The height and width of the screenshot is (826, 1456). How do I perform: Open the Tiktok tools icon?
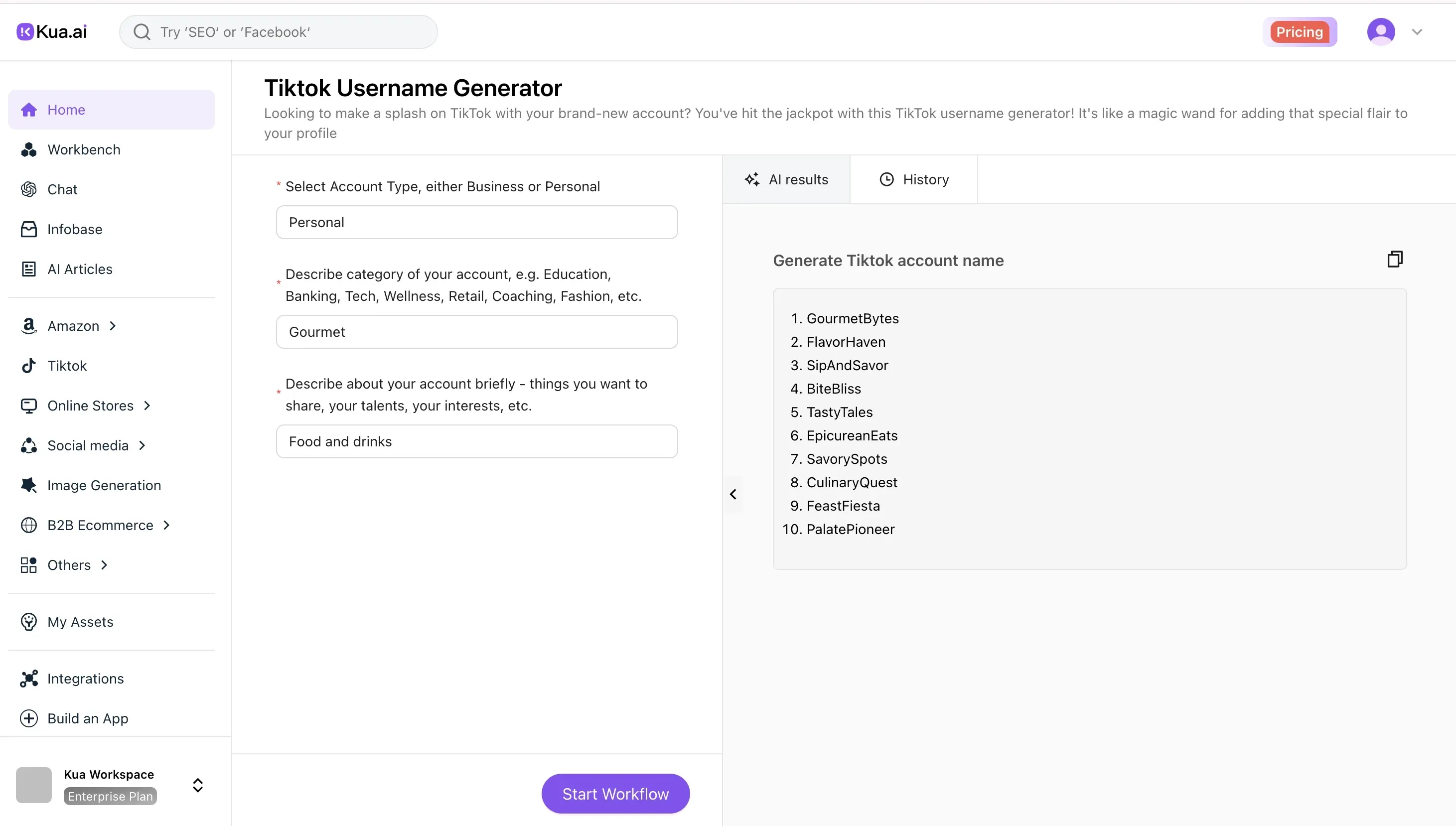pyautogui.click(x=29, y=365)
